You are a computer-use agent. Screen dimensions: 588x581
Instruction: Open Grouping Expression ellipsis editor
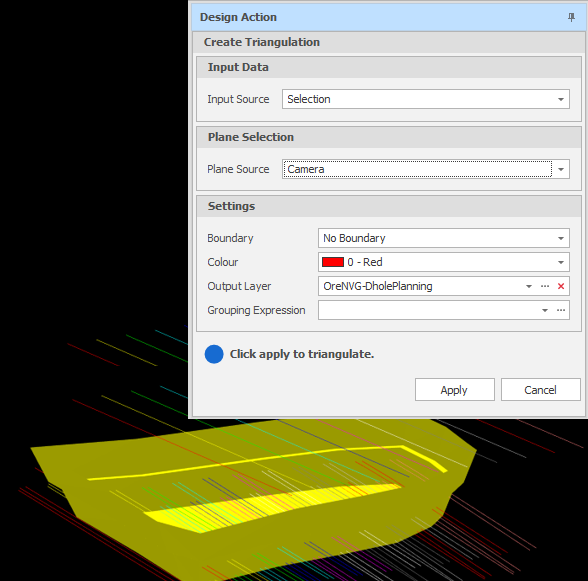tap(561, 310)
